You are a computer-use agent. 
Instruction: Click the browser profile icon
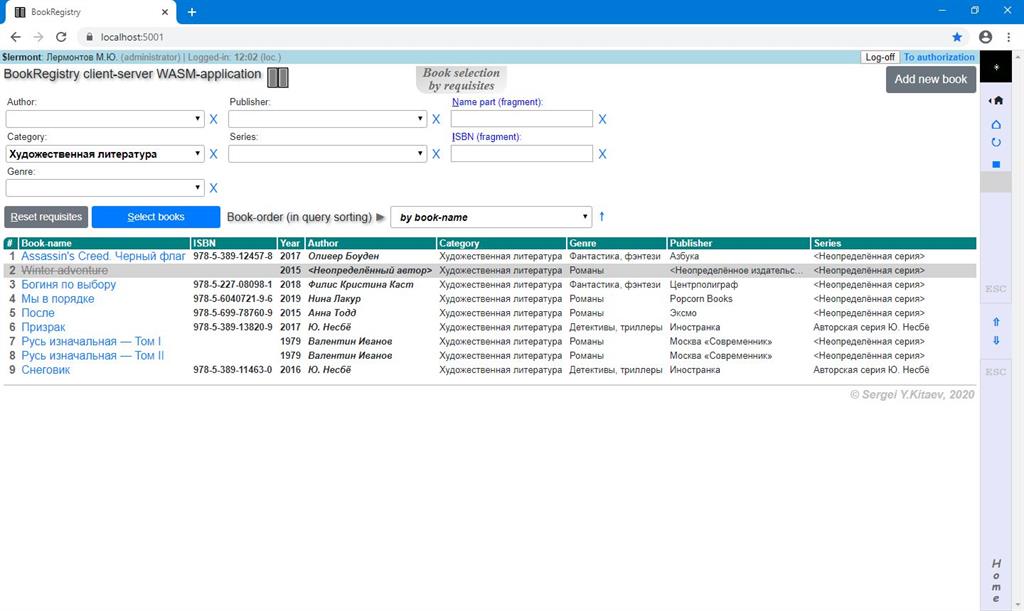(x=985, y=36)
